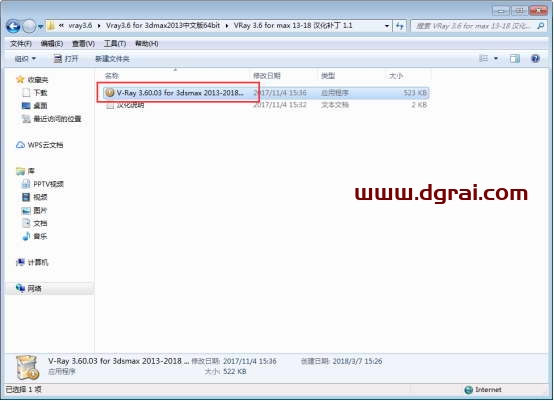Click the large installer icon in details pane
Image resolution: width=554 pixels, height=401 pixels.
(28, 367)
